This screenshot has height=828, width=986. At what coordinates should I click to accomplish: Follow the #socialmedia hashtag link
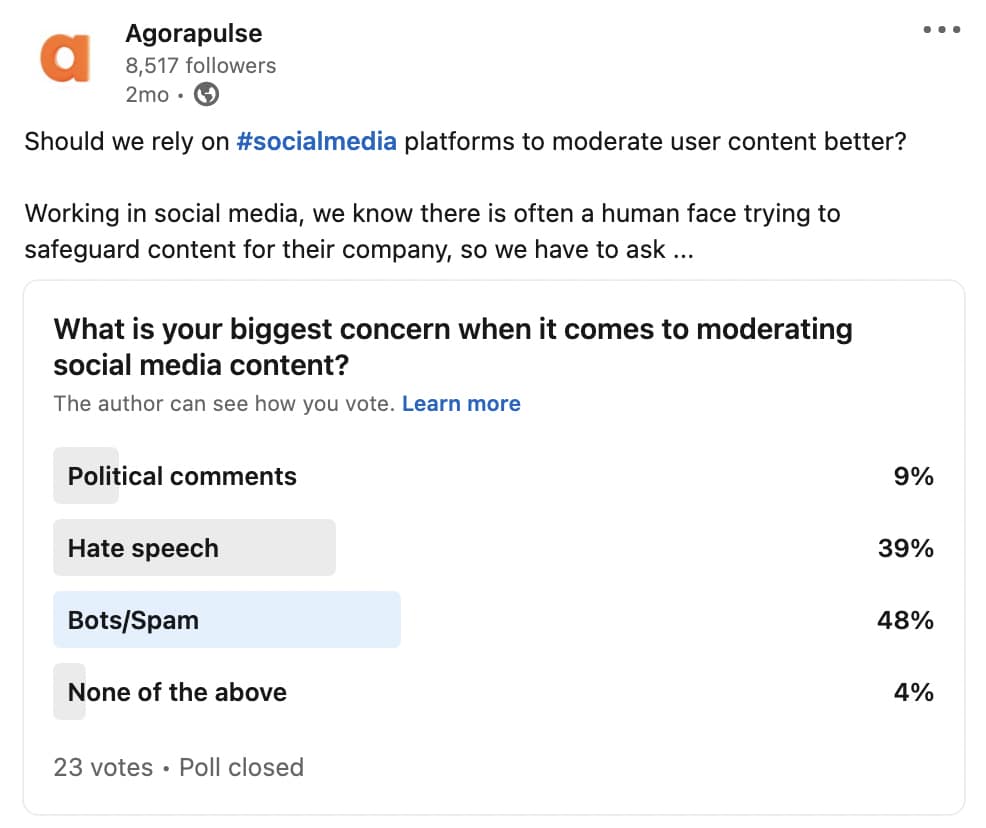[x=316, y=141]
